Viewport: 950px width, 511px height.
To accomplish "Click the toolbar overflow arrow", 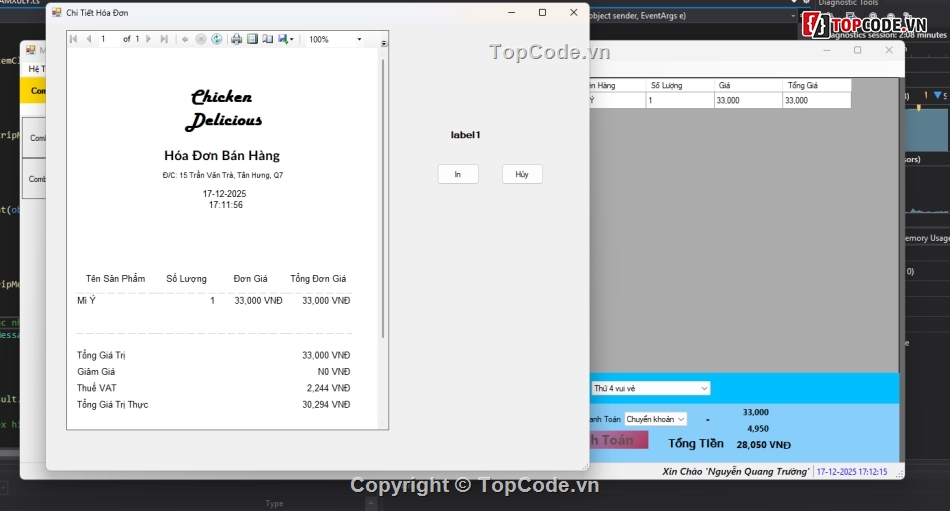I will pos(384,43).
